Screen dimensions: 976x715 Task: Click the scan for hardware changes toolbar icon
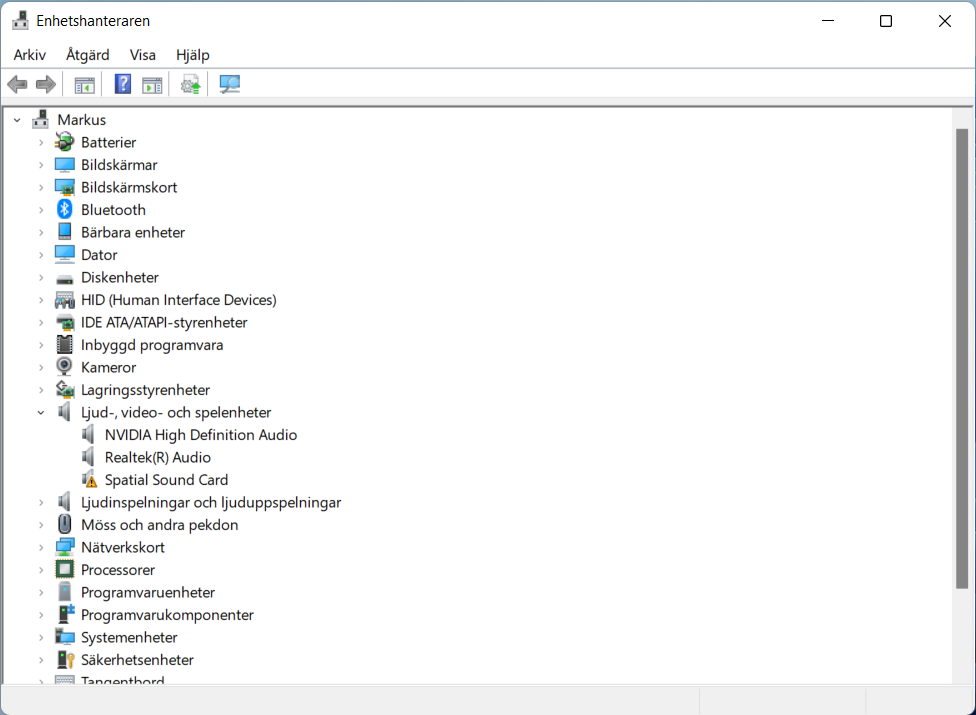point(230,85)
